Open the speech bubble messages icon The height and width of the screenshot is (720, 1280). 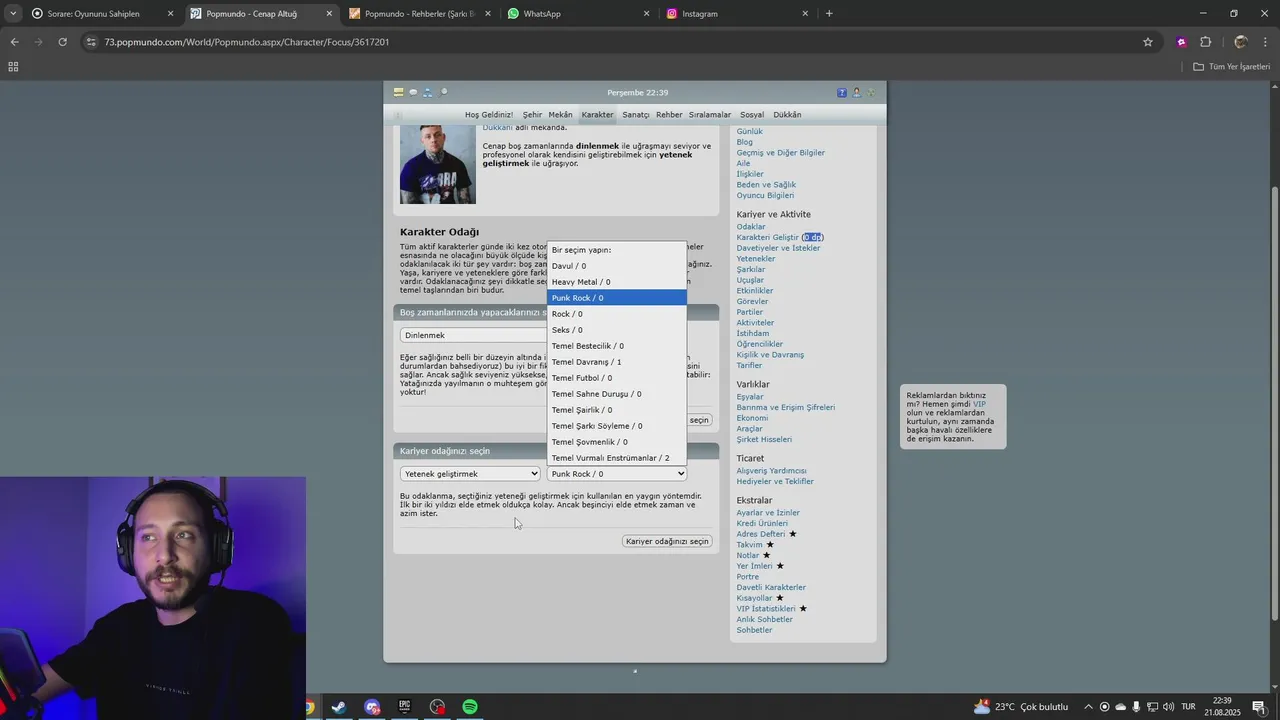pos(413,92)
